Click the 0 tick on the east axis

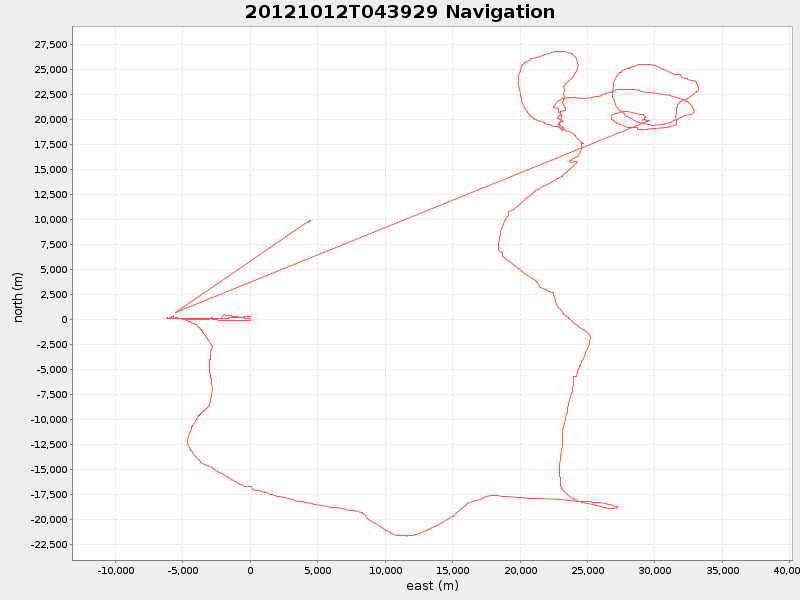pos(249,570)
